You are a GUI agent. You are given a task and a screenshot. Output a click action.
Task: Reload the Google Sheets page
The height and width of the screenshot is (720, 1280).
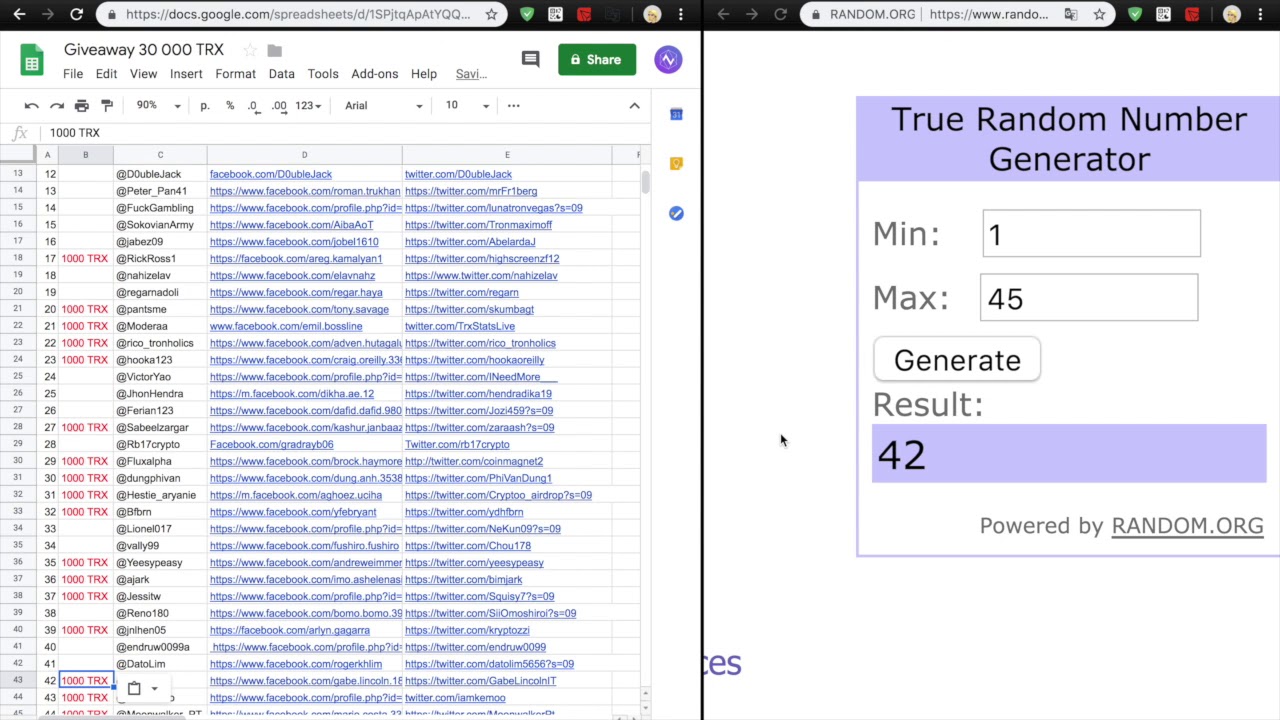pyautogui.click(x=77, y=15)
